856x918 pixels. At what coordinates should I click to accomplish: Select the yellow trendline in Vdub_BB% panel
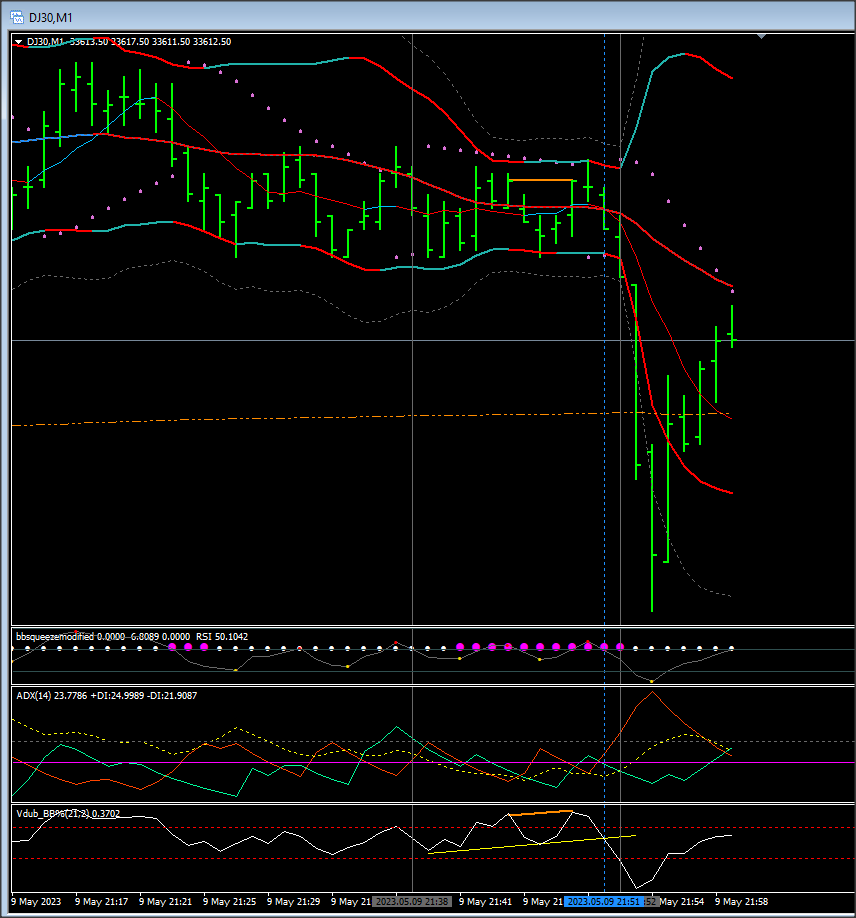[532, 844]
